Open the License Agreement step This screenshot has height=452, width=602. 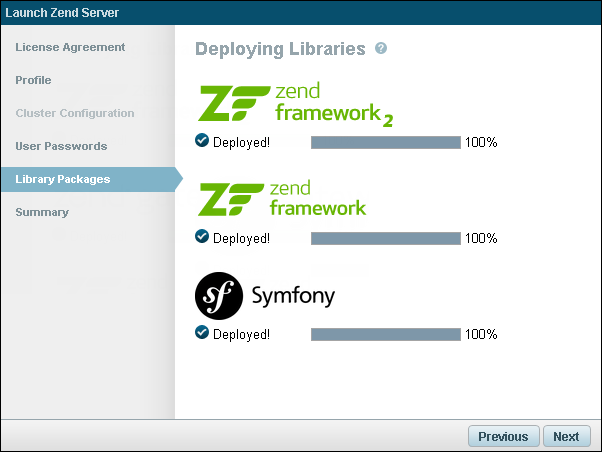70,47
